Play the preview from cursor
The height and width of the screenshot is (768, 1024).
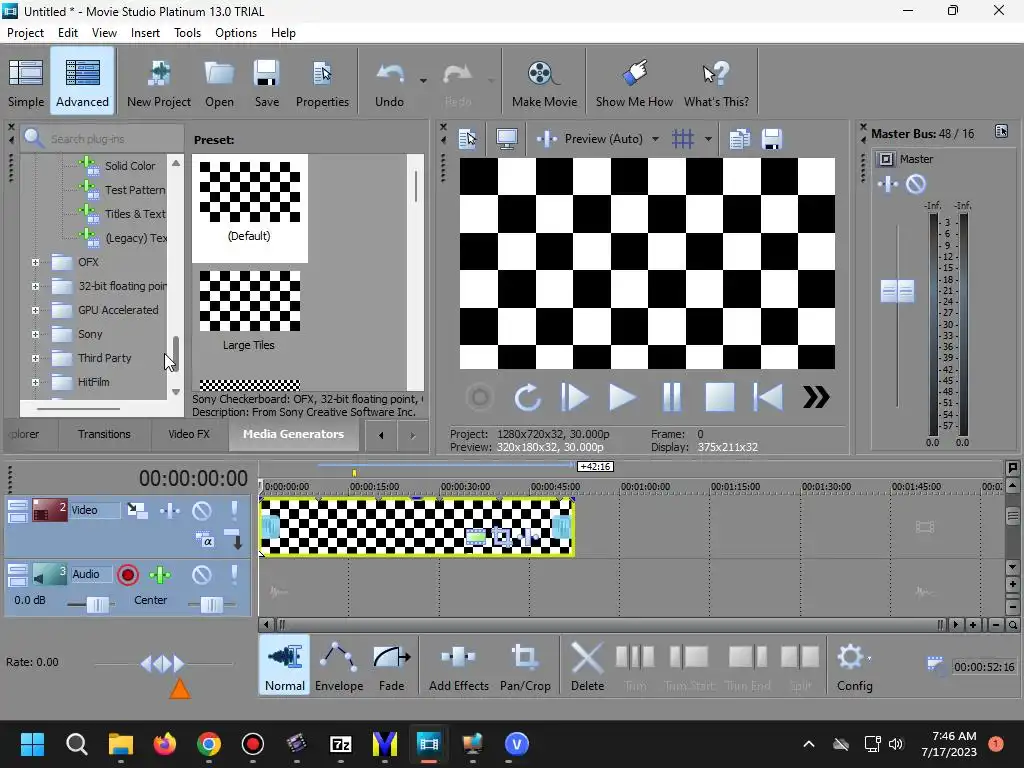[x=622, y=397]
